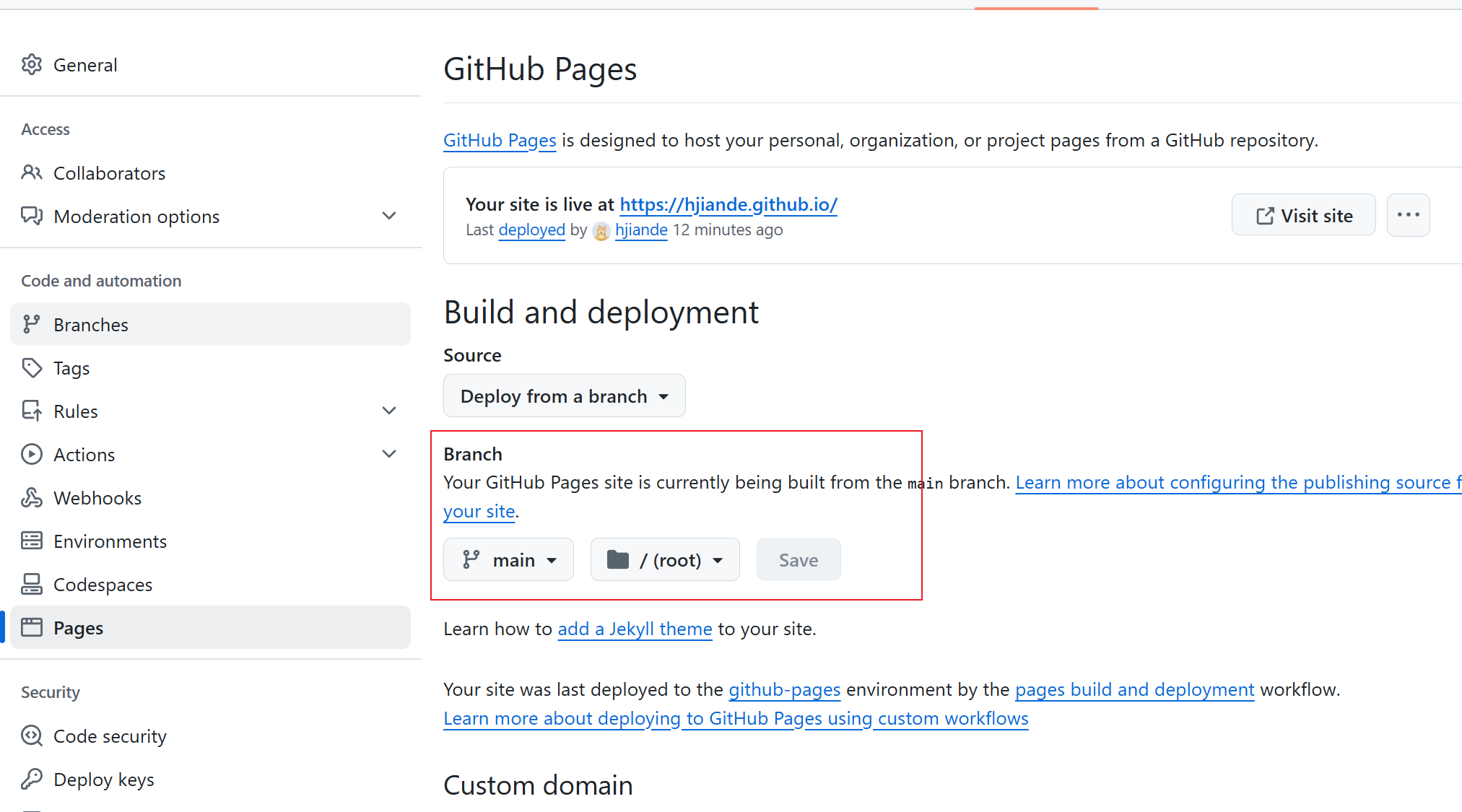The height and width of the screenshot is (812, 1462).
Task: Expand the Moderation options section
Action: pos(389,217)
